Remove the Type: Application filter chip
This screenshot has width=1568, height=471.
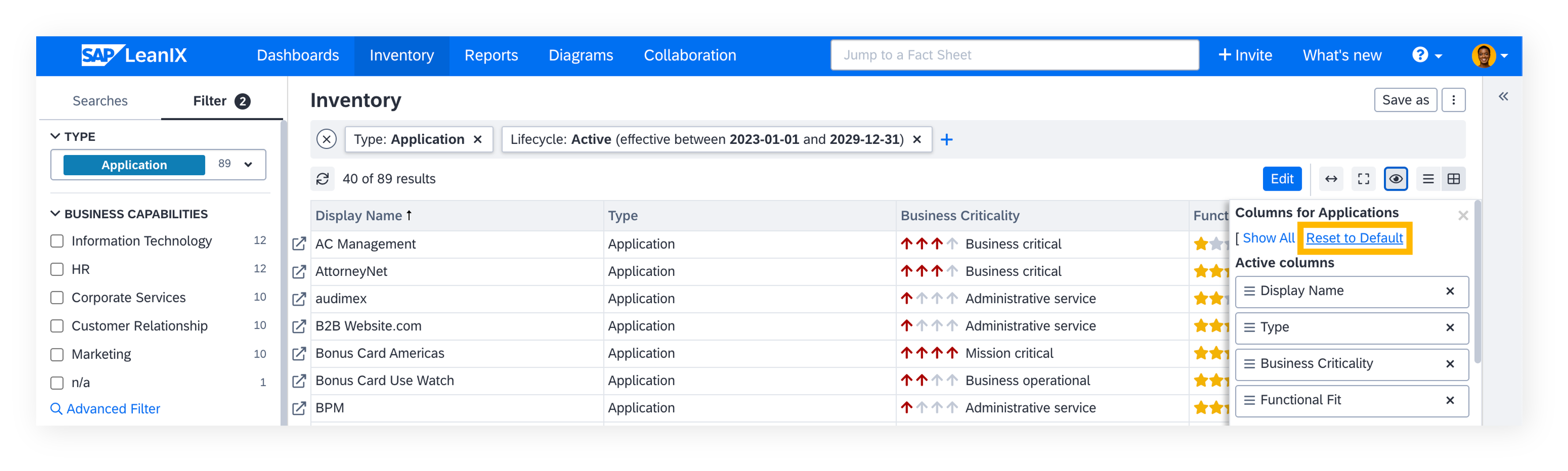click(478, 139)
